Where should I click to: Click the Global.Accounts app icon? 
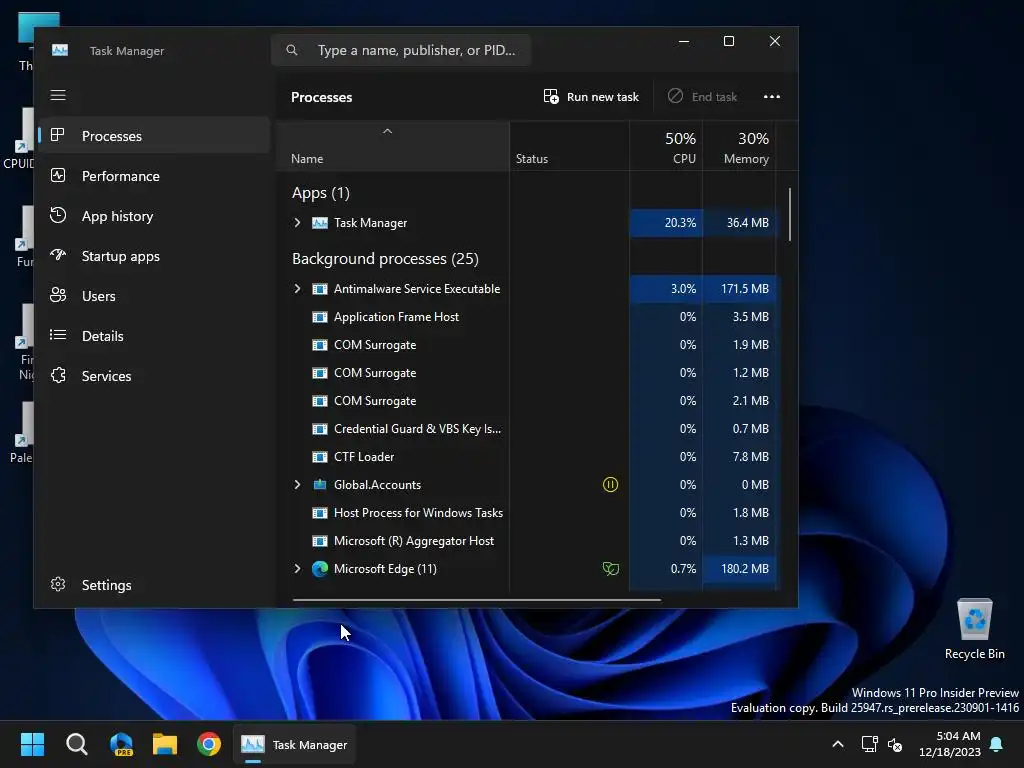point(320,485)
